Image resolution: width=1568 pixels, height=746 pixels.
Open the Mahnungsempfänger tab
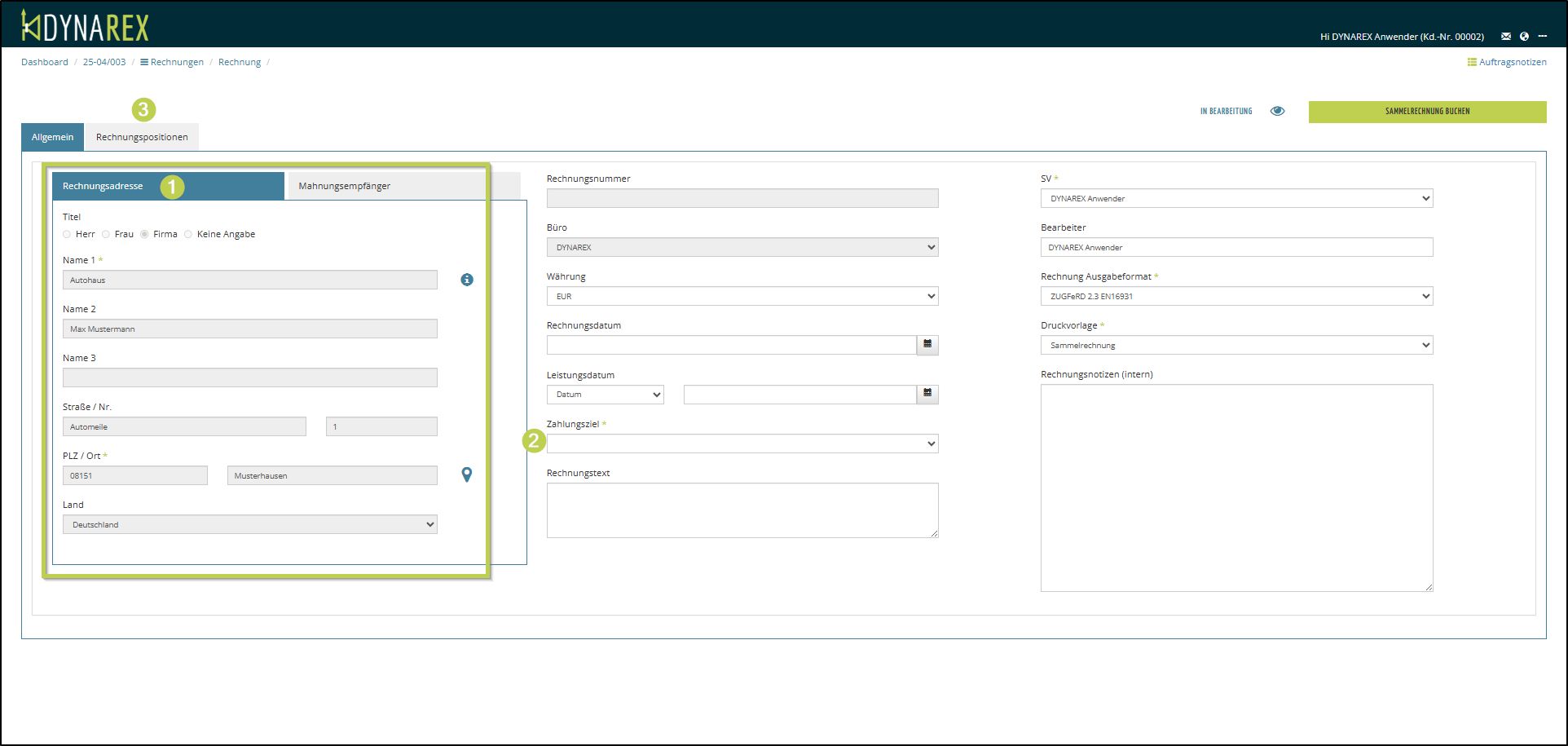pos(344,186)
